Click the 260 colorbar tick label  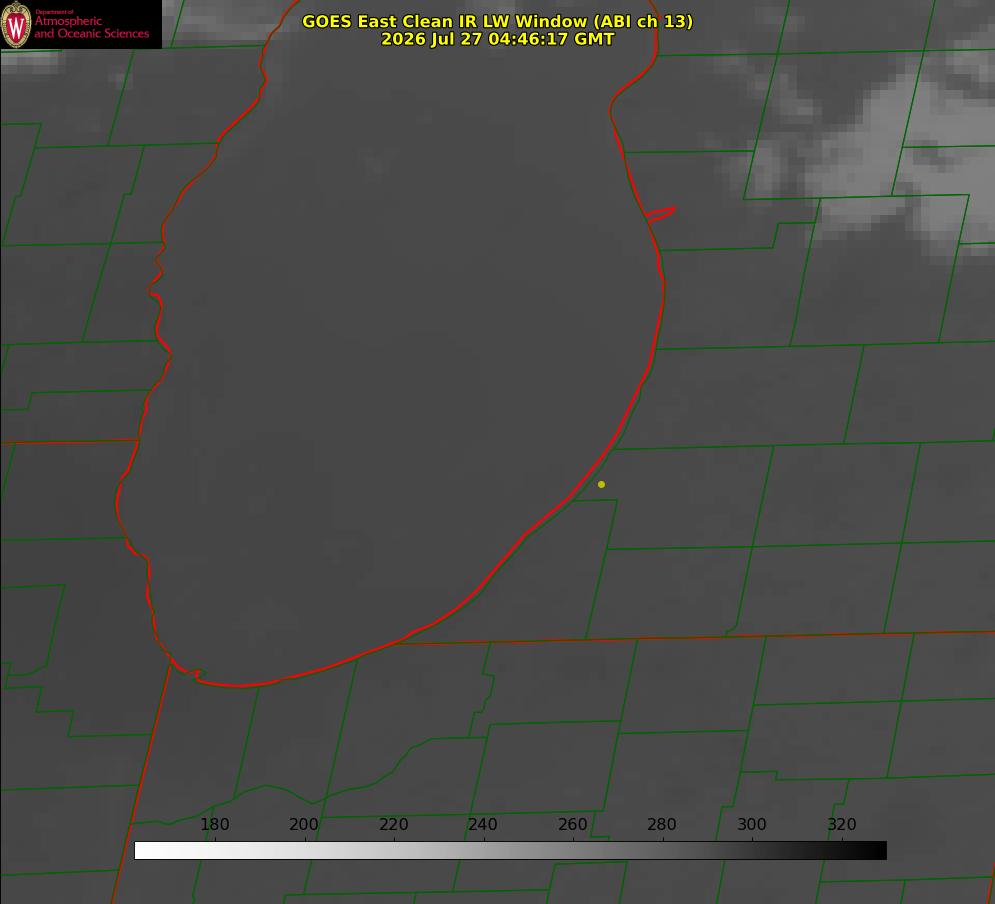[572, 824]
